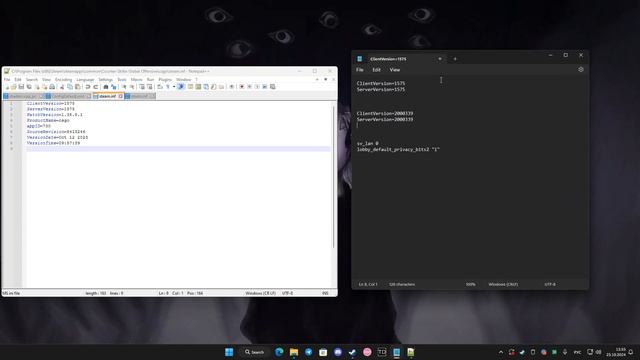
Task: Click the Zoom In icon in Notepad++
Action: click(124, 87)
